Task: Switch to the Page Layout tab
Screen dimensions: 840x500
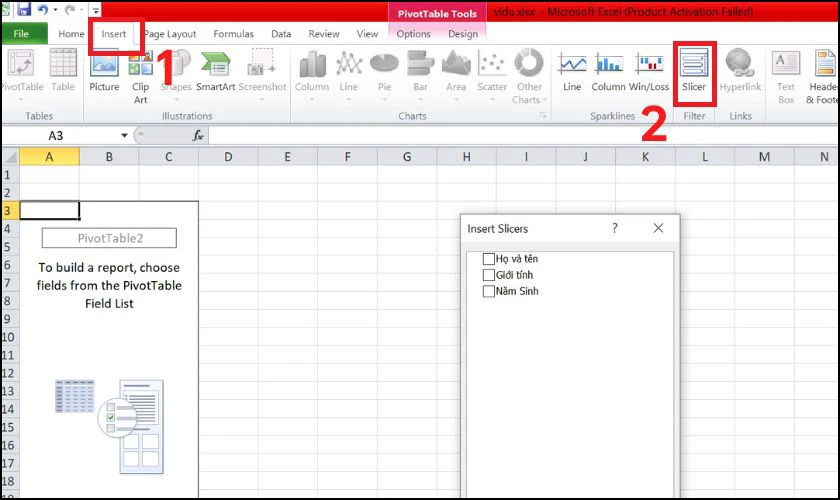Action: tap(170, 34)
